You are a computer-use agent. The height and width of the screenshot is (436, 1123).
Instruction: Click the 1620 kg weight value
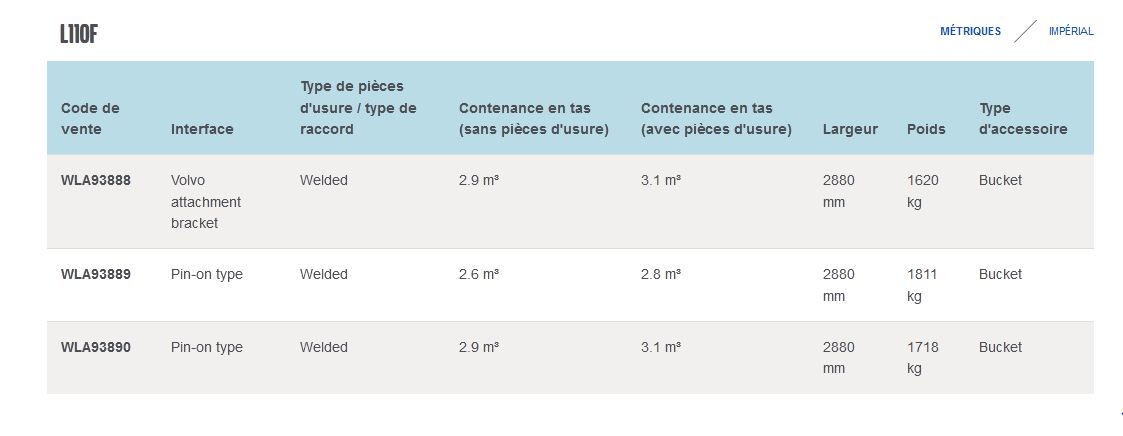point(923,191)
